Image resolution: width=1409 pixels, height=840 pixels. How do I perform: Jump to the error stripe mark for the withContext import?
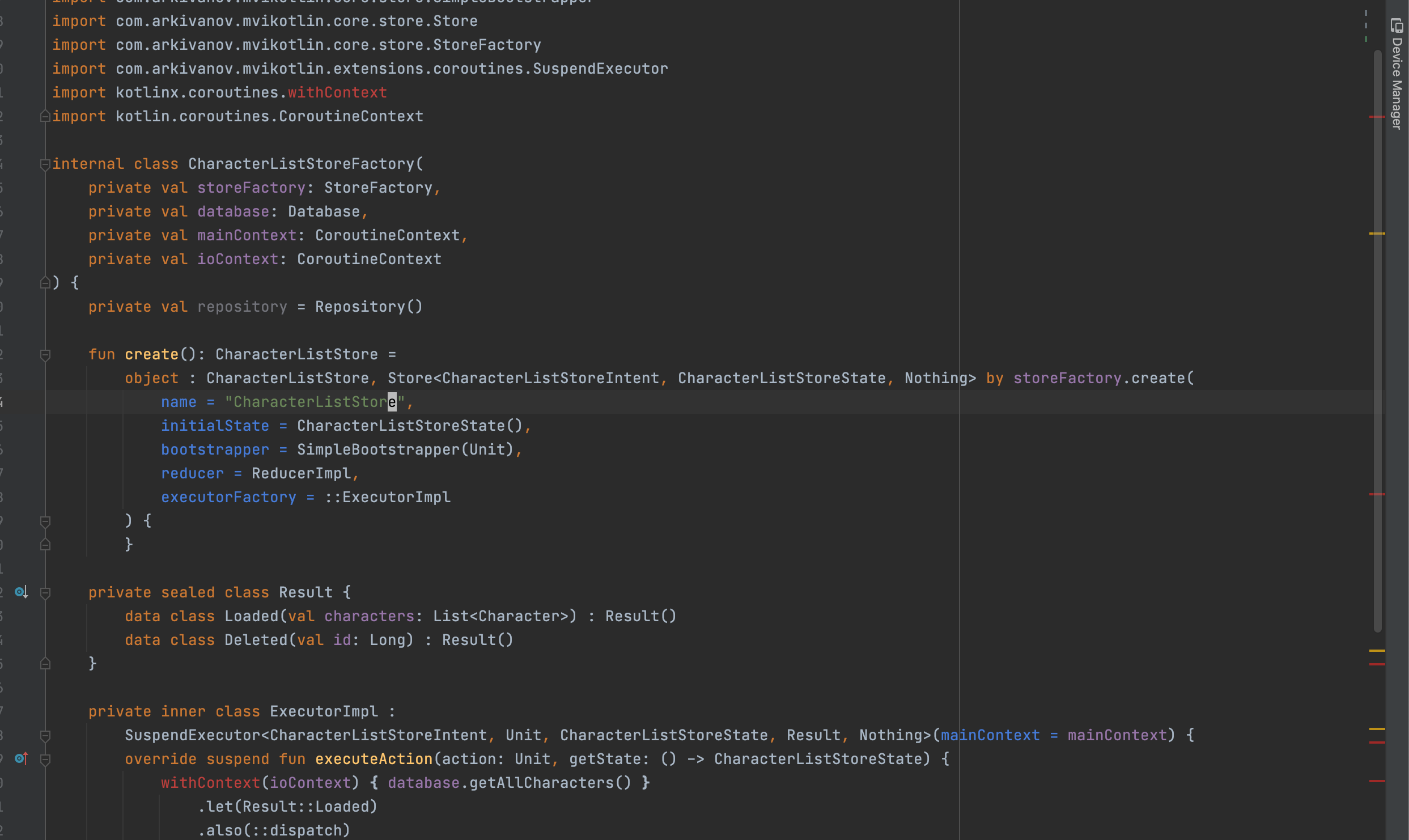click(1377, 117)
